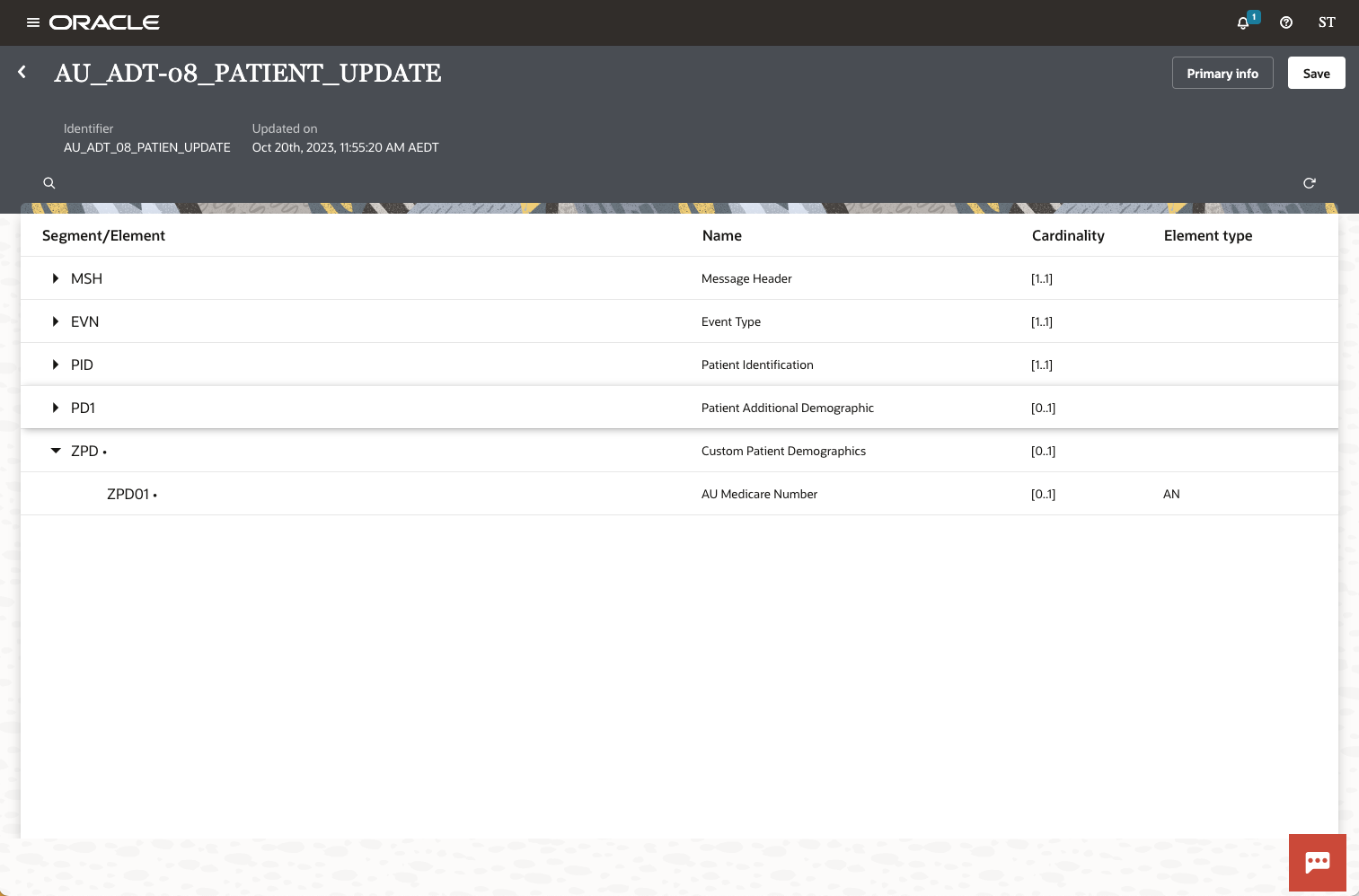
Task: Open the chat feedback widget
Action: (1317, 863)
